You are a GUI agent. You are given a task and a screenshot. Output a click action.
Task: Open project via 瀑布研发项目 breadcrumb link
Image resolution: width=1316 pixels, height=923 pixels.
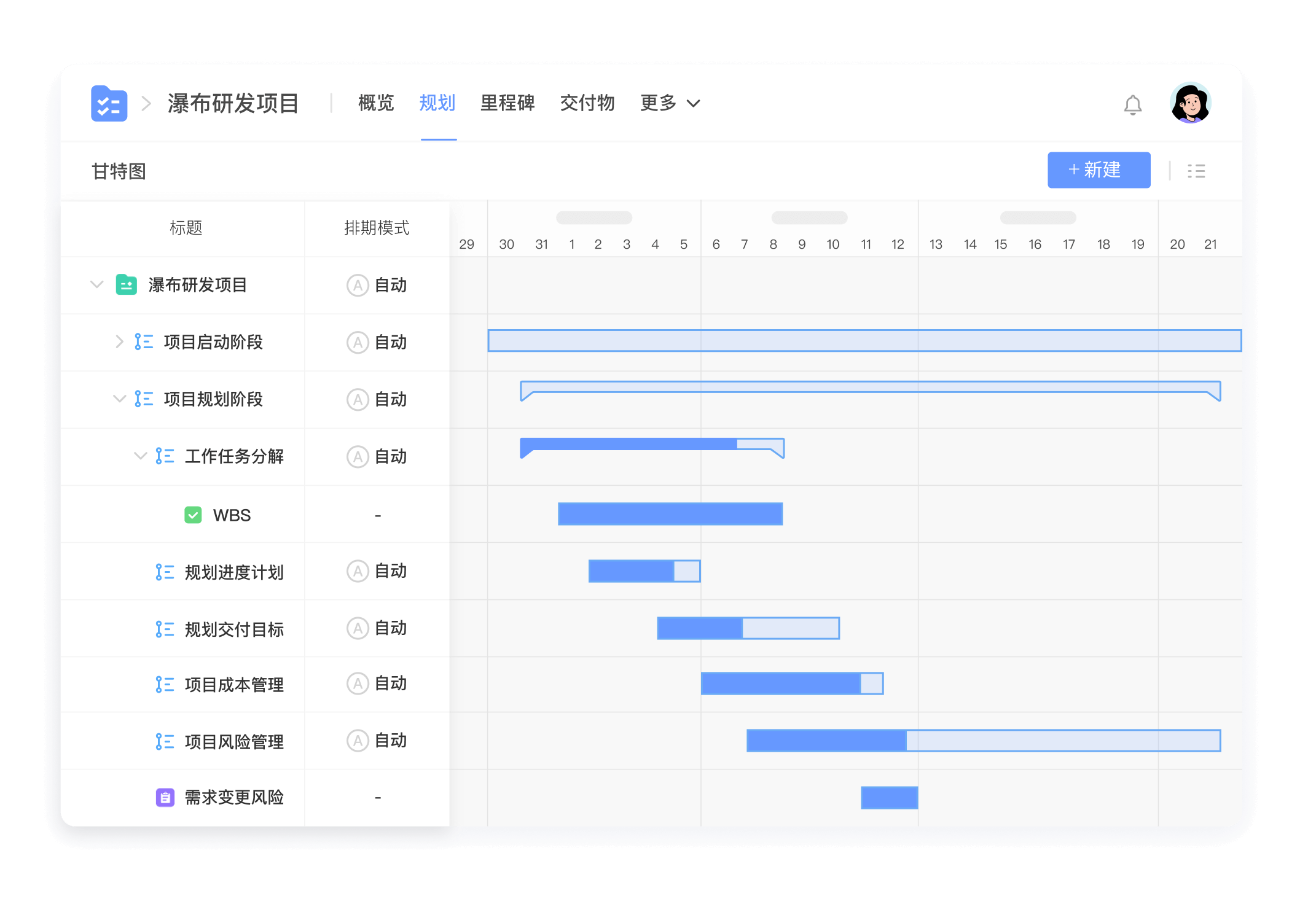click(x=233, y=104)
